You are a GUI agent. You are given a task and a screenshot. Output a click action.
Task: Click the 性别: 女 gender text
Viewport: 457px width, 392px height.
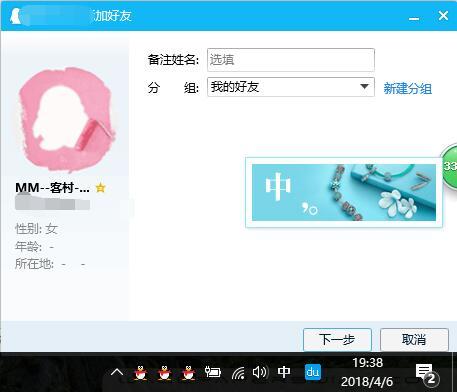tap(36, 229)
